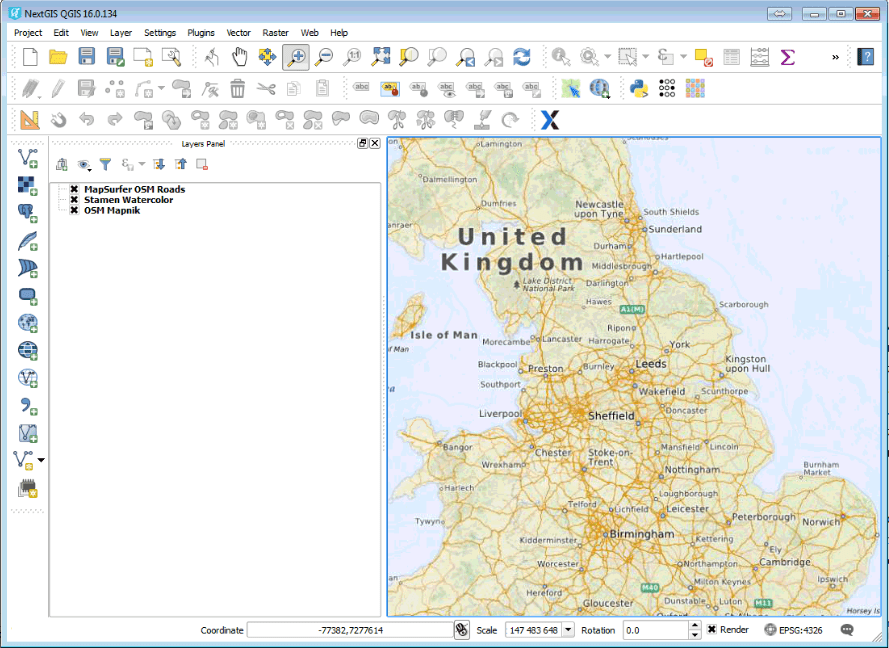Toggle the Render checkbox in the status bar
Viewport: 889px width, 648px height.
709,630
